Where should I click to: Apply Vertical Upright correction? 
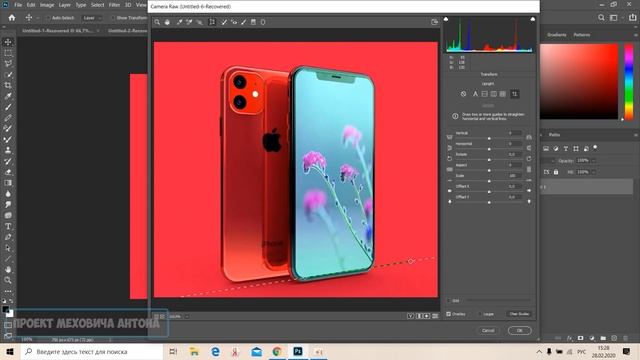493,94
